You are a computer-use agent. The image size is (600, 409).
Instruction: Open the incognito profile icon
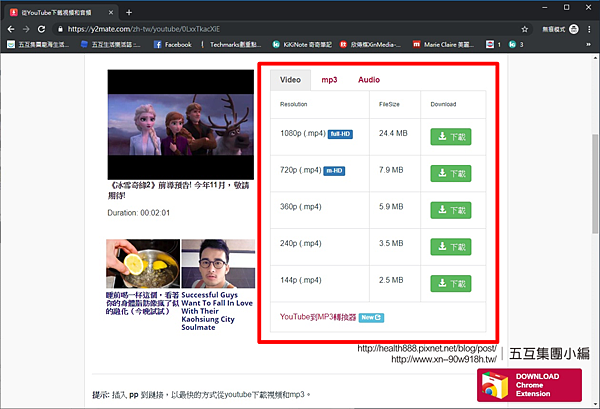(574, 29)
